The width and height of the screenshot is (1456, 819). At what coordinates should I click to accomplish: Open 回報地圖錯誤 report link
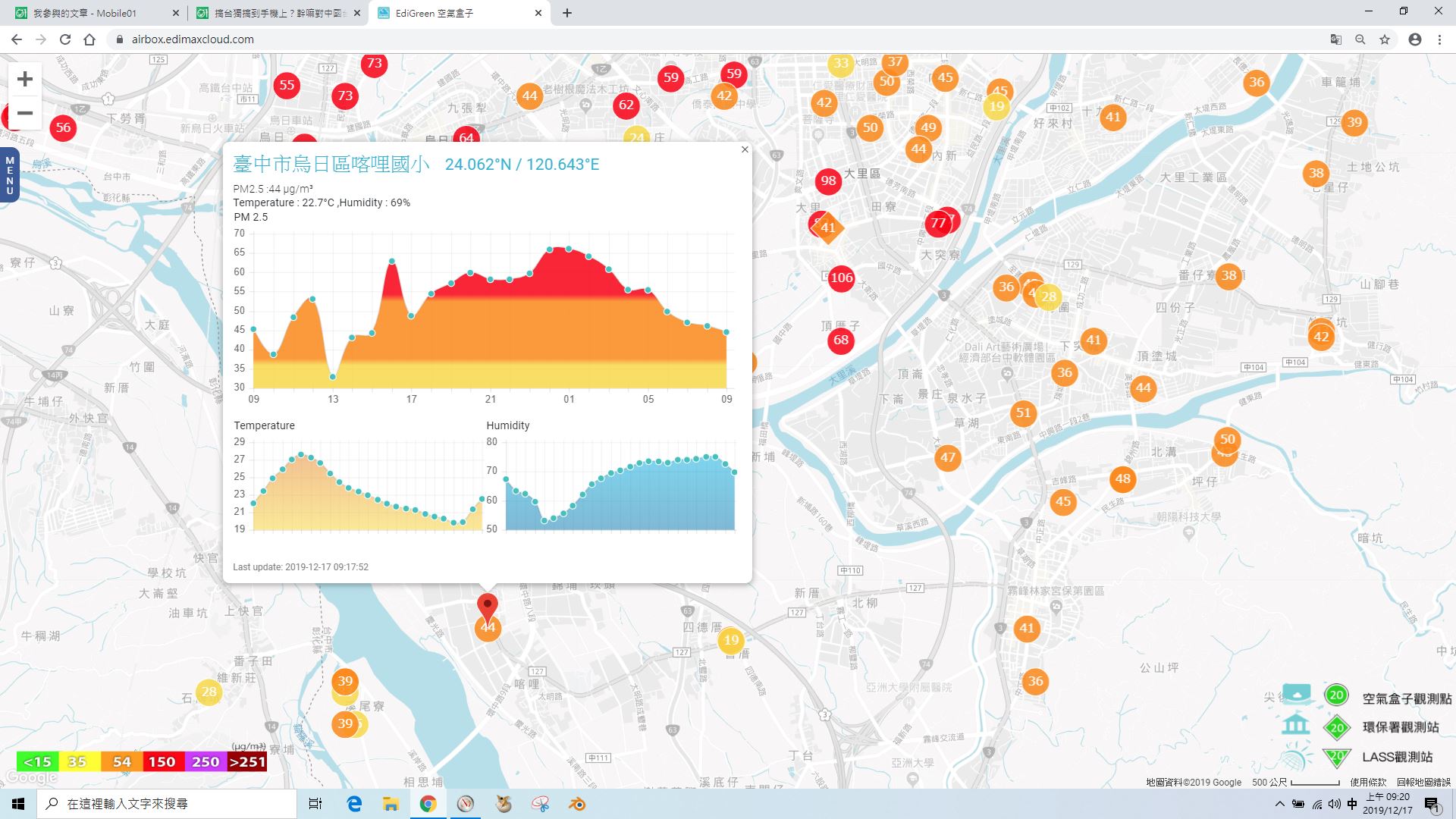(x=1423, y=782)
